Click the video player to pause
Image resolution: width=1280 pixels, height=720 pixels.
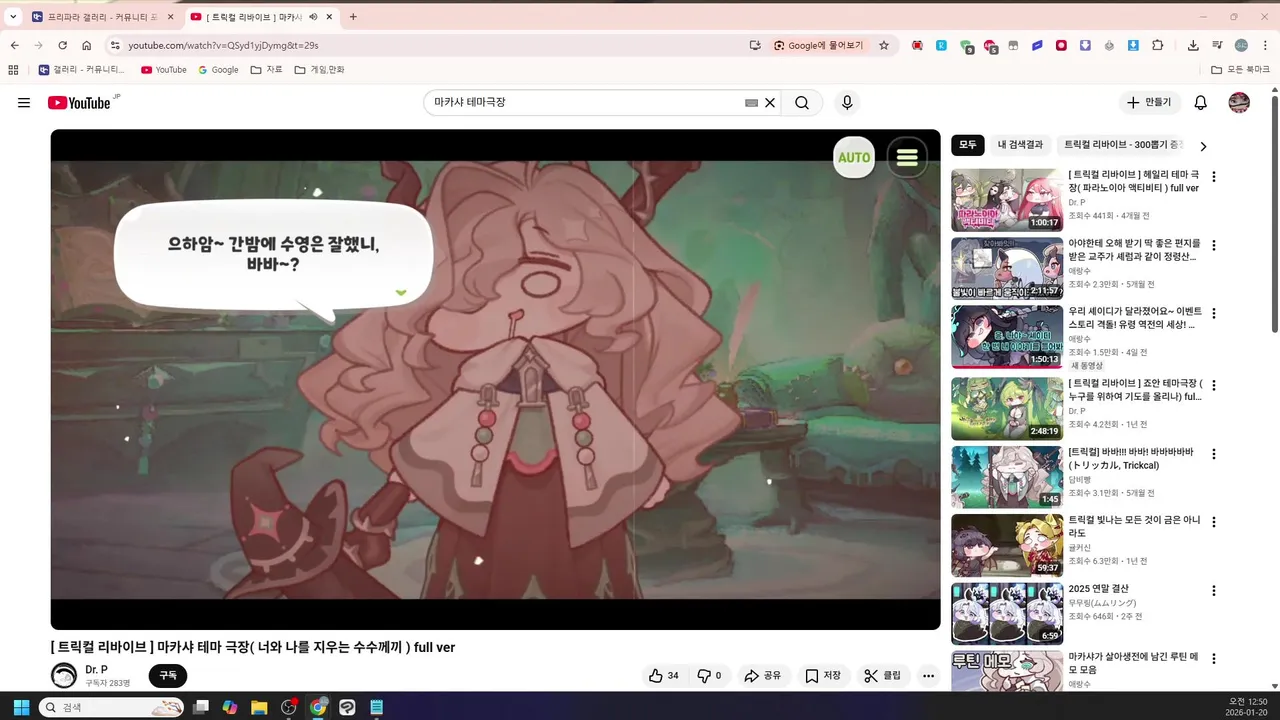(x=495, y=380)
